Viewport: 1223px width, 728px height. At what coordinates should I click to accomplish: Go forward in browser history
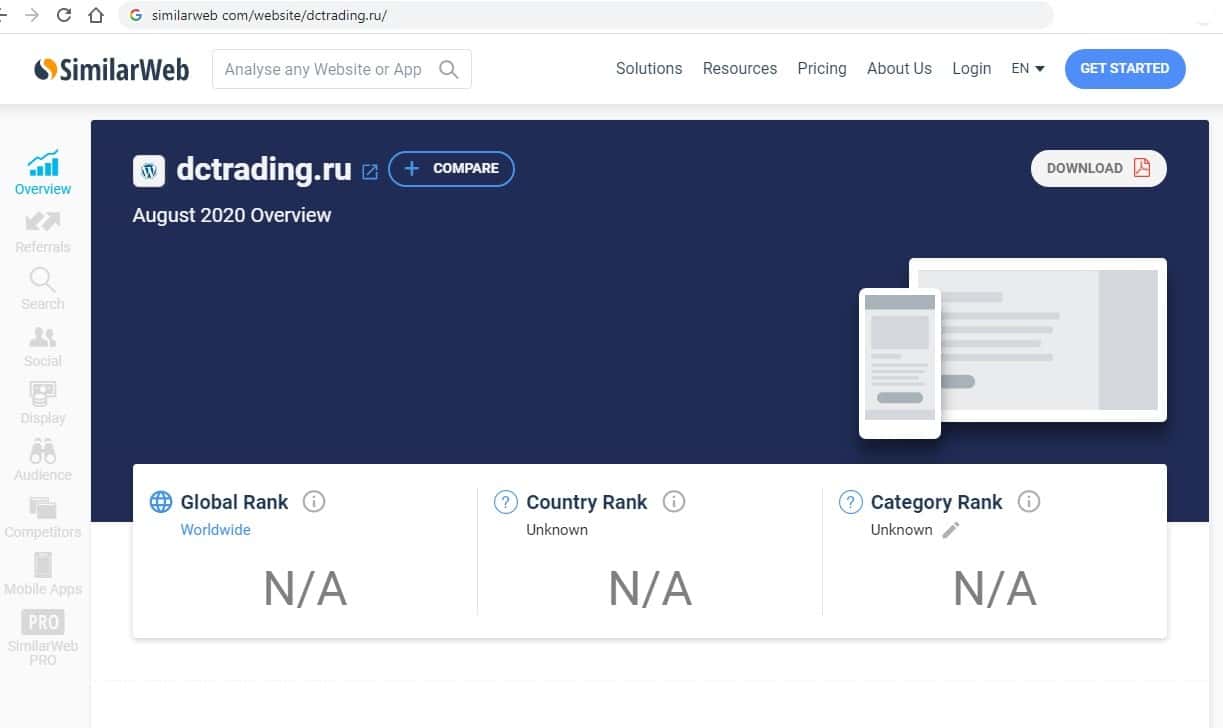(x=32, y=15)
